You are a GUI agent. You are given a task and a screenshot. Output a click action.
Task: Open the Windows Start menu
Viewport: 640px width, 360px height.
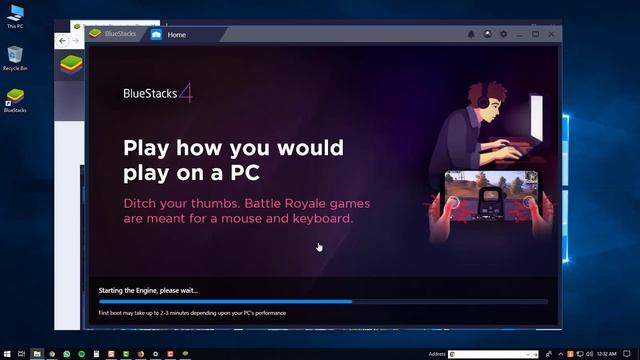tap(7, 354)
